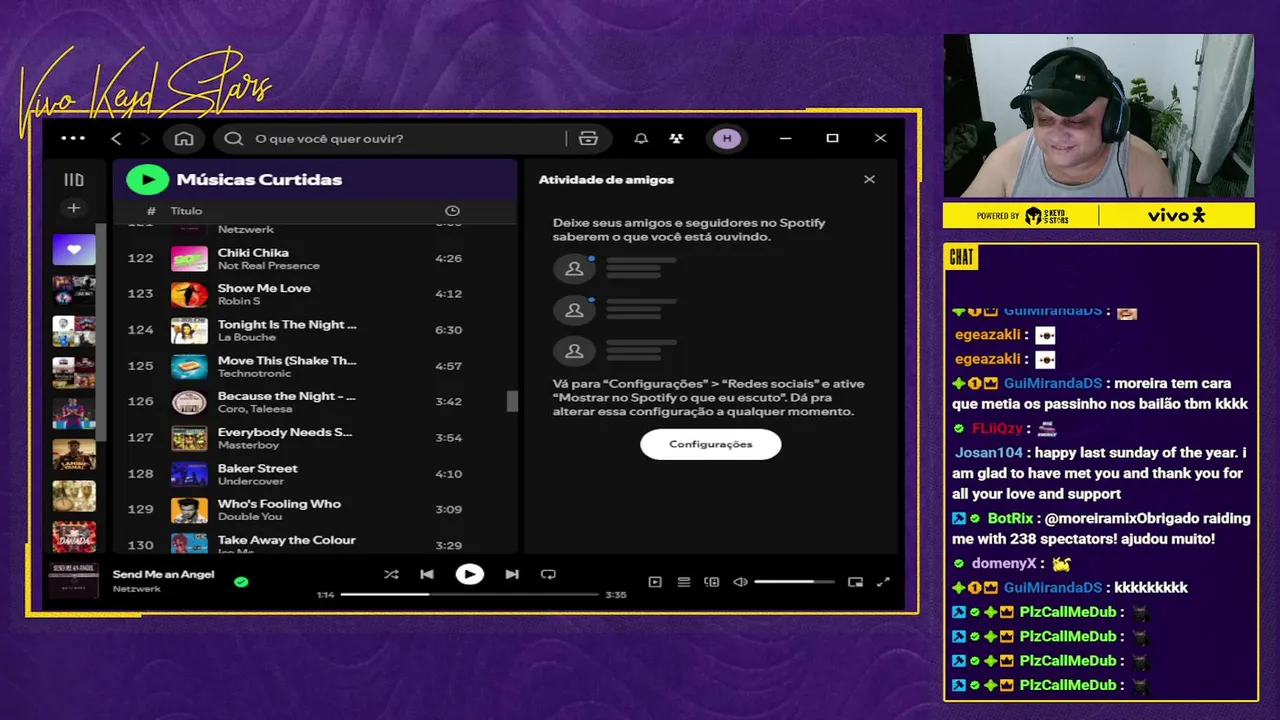Adjust the volume slider
The width and height of the screenshot is (1280, 720).
[795, 582]
